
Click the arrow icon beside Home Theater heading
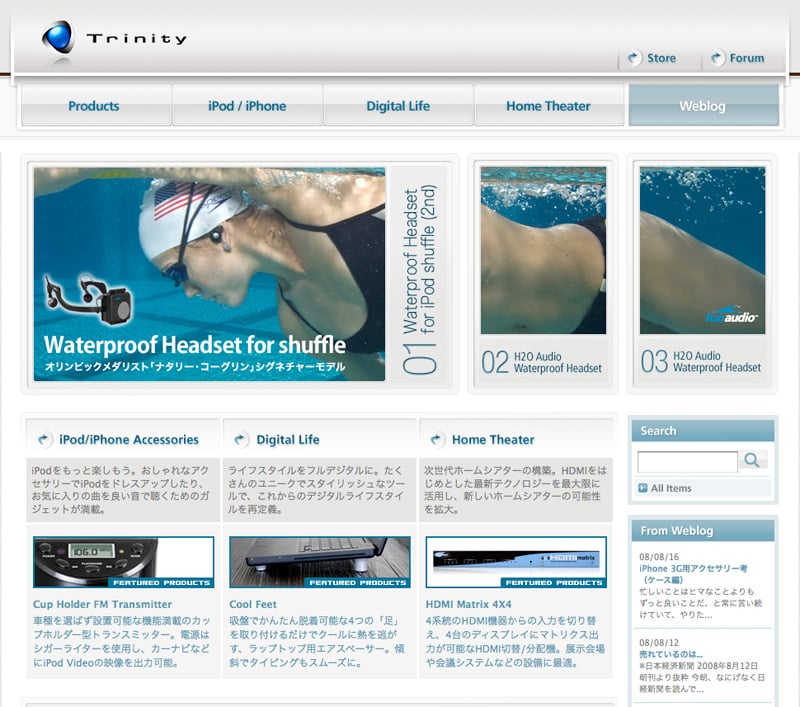click(x=436, y=439)
